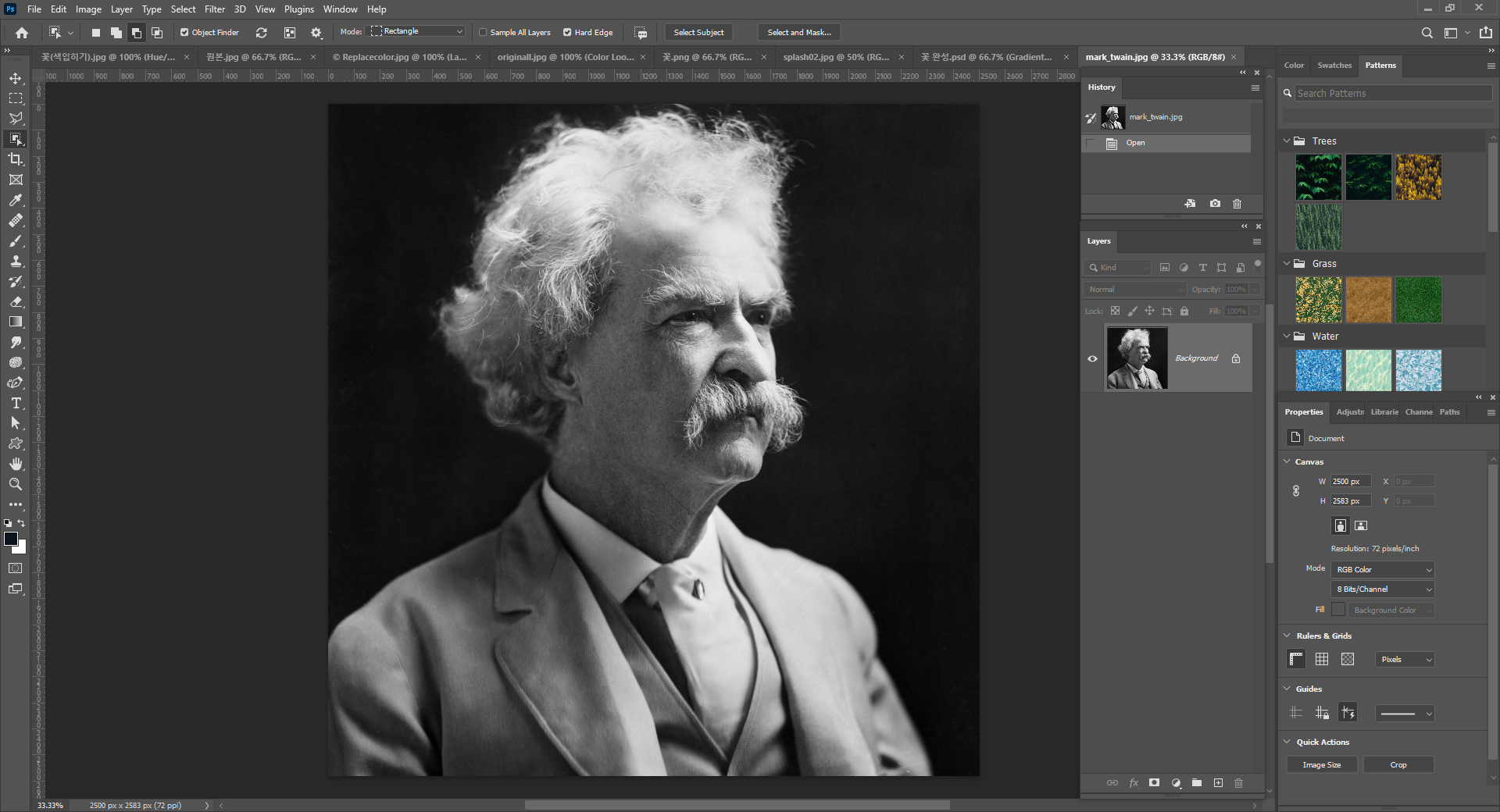Select the Hand tool
This screenshot has height=812, width=1500.
coord(16,464)
